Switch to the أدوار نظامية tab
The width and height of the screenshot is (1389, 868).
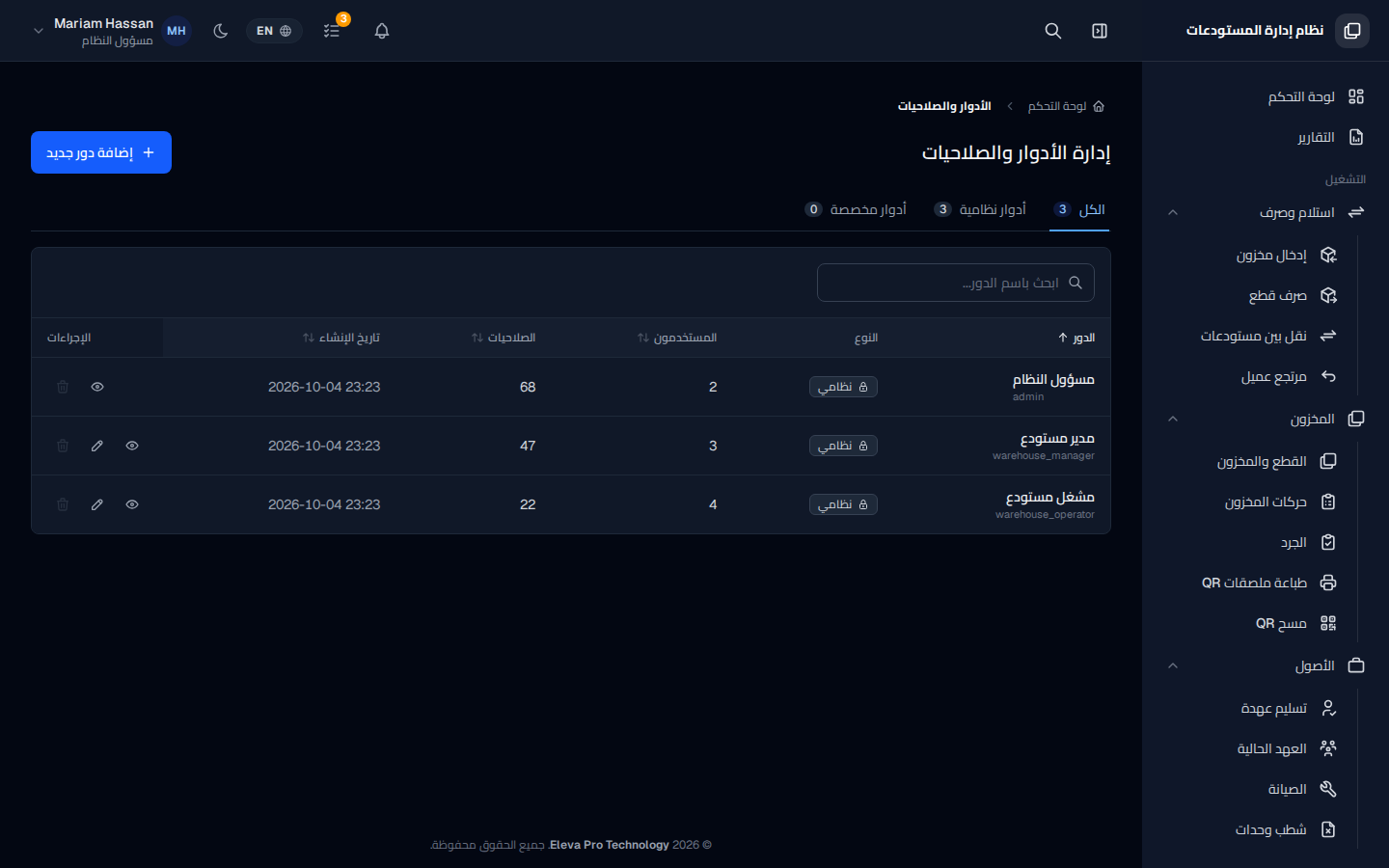click(x=980, y=209)
